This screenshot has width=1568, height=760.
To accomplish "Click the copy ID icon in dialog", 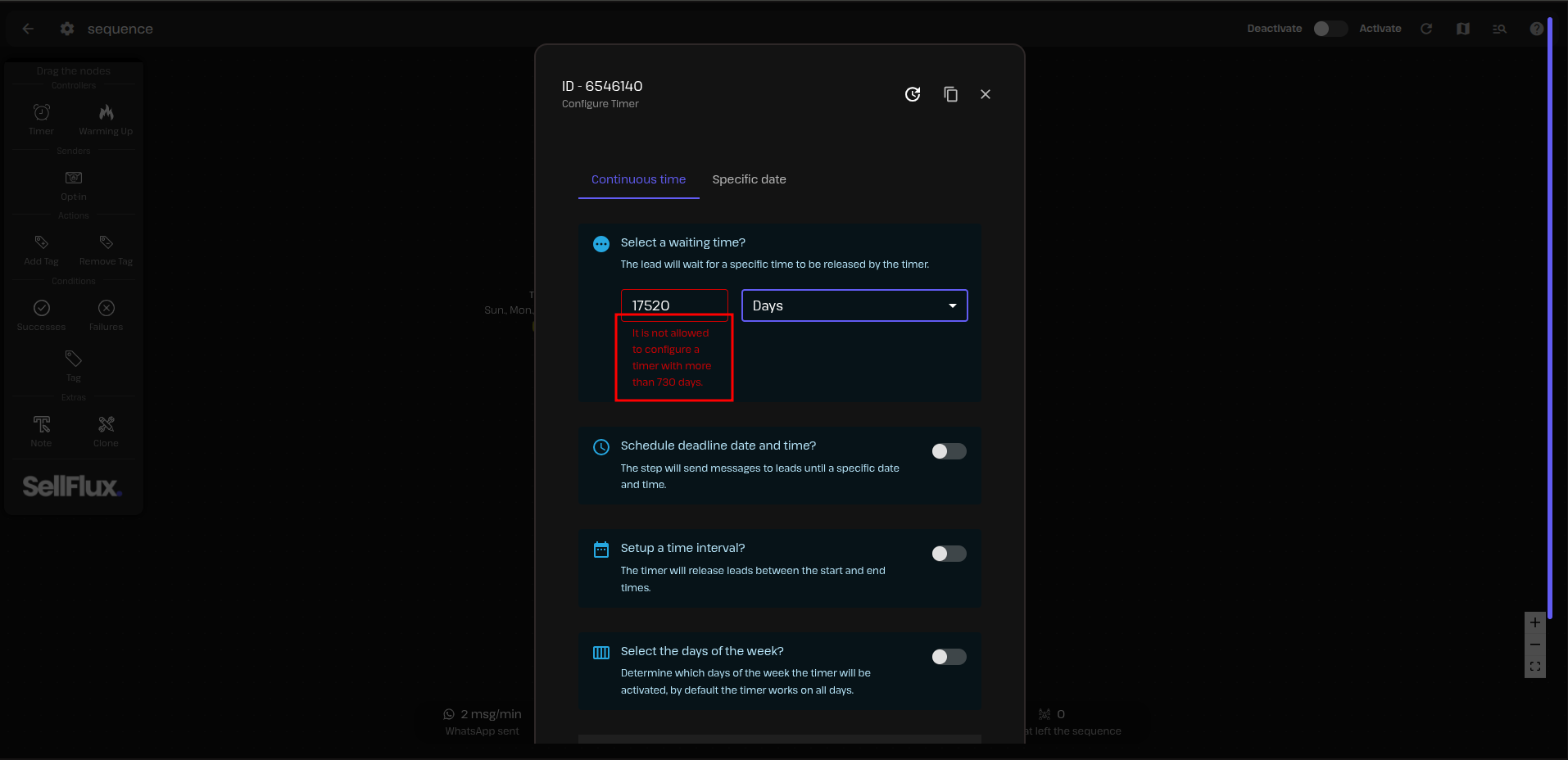I will point(950,94).
